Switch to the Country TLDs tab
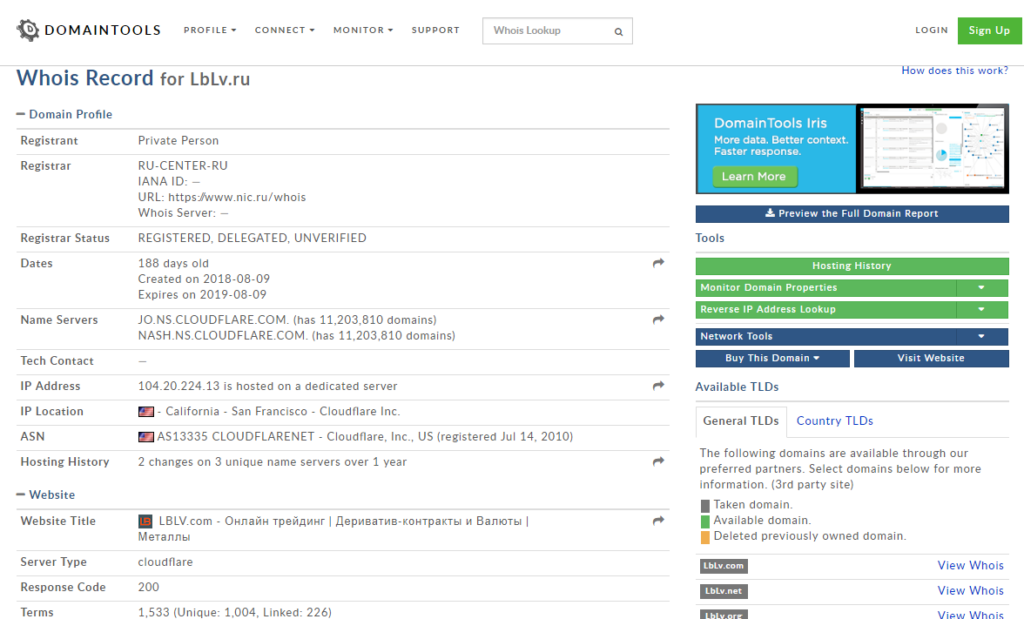 (x=835, y=421)
